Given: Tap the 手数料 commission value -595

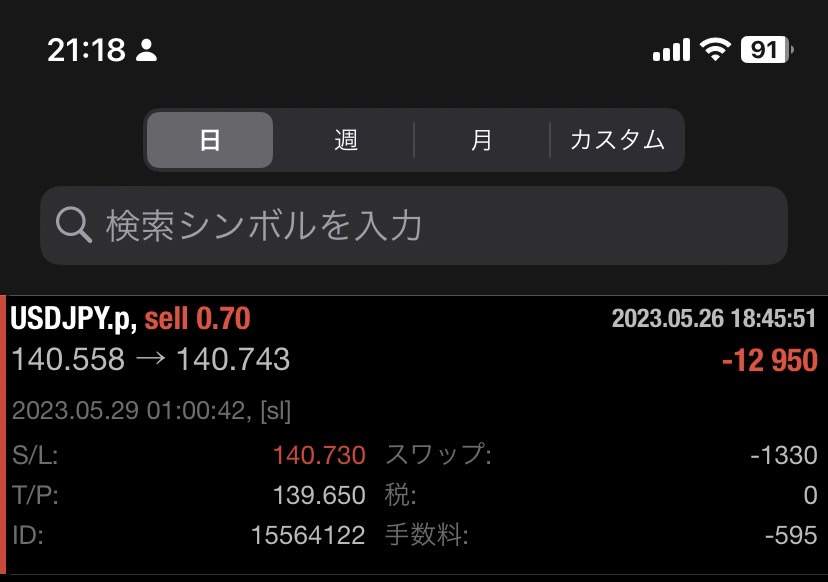Looking at the screenshot, I should click(790, 535).
